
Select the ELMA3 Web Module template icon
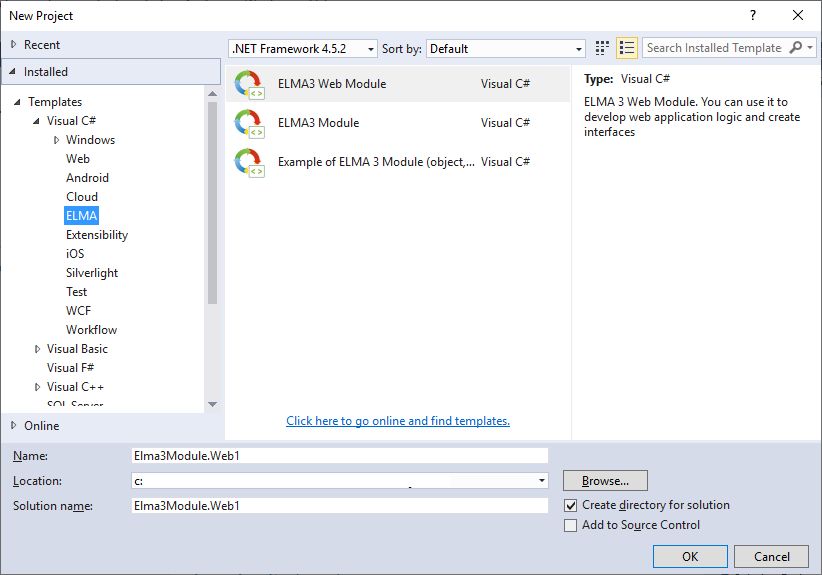coord(249,84)
